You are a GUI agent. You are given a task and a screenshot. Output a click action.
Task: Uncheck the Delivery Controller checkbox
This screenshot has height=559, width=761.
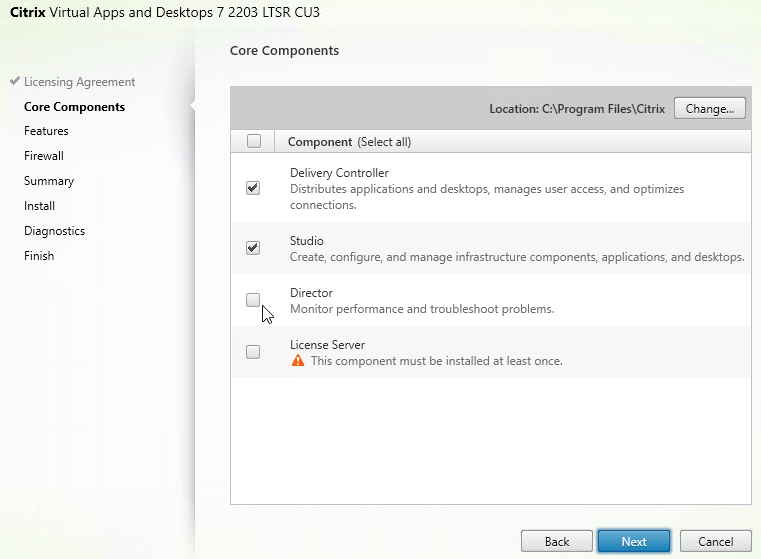pos(253,188)
